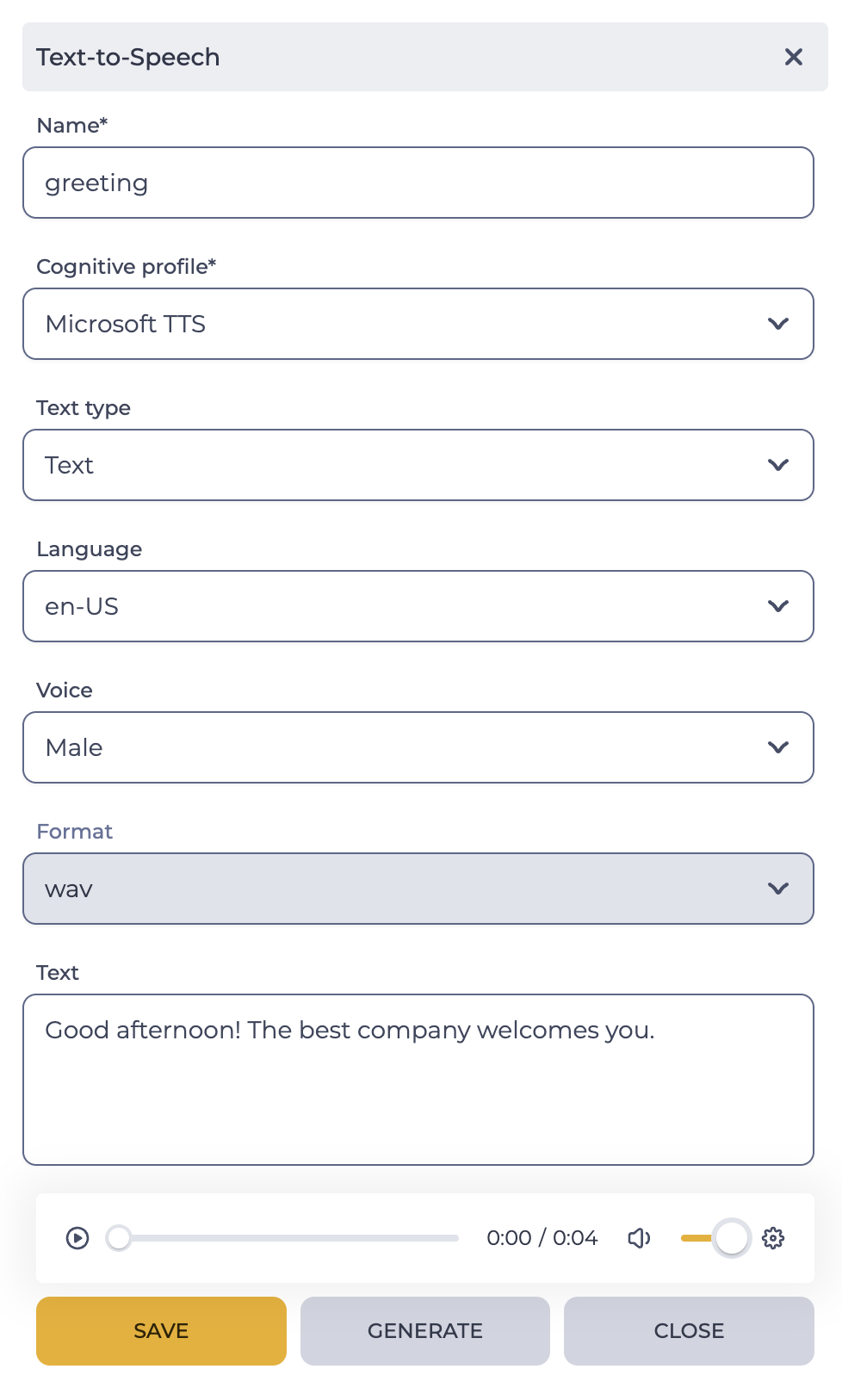Click the Format field label
Screen dimensions: 842x1400
pos(75,832)
